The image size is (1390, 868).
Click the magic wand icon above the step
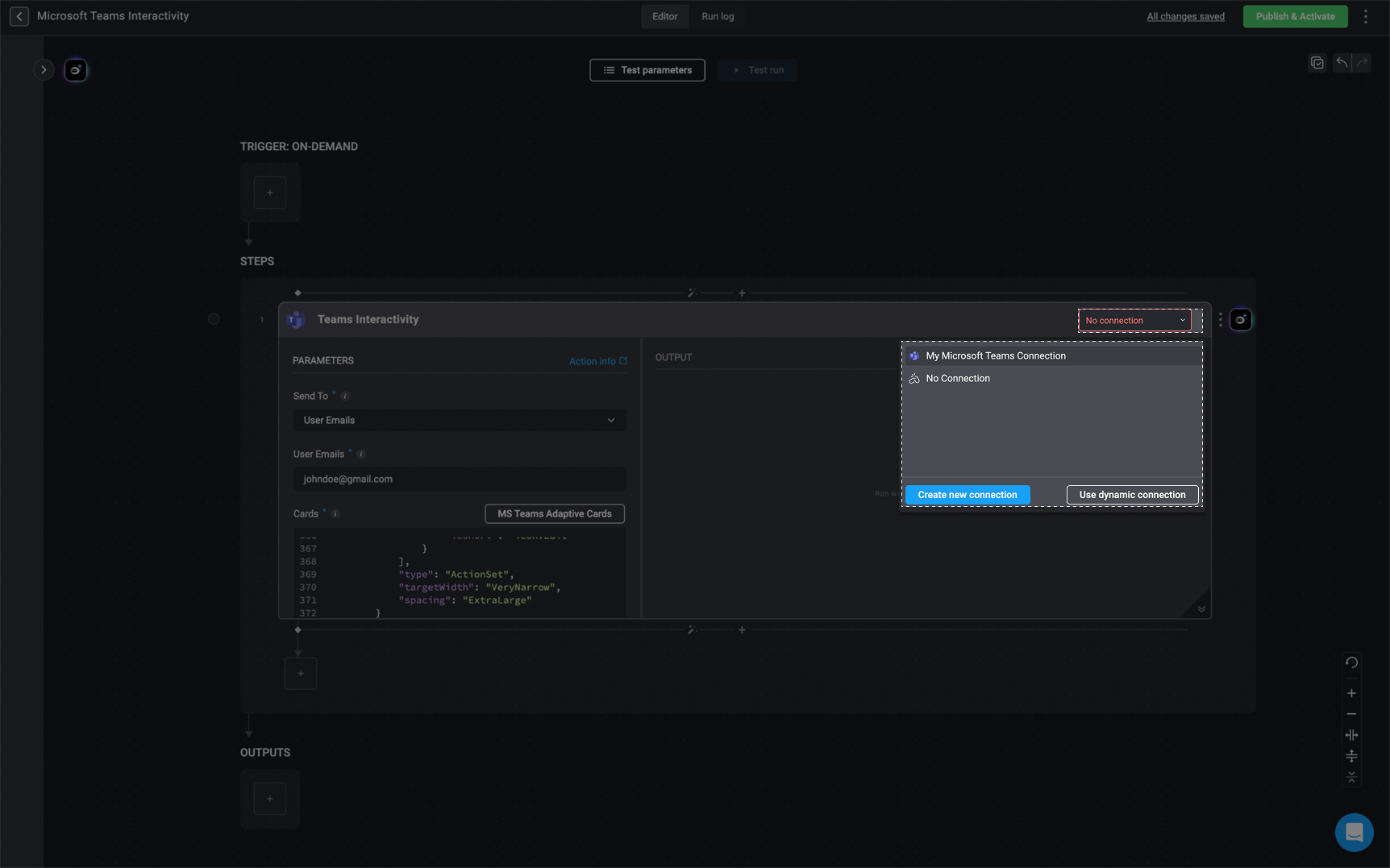pyautogui.click(x=691, y=293)
